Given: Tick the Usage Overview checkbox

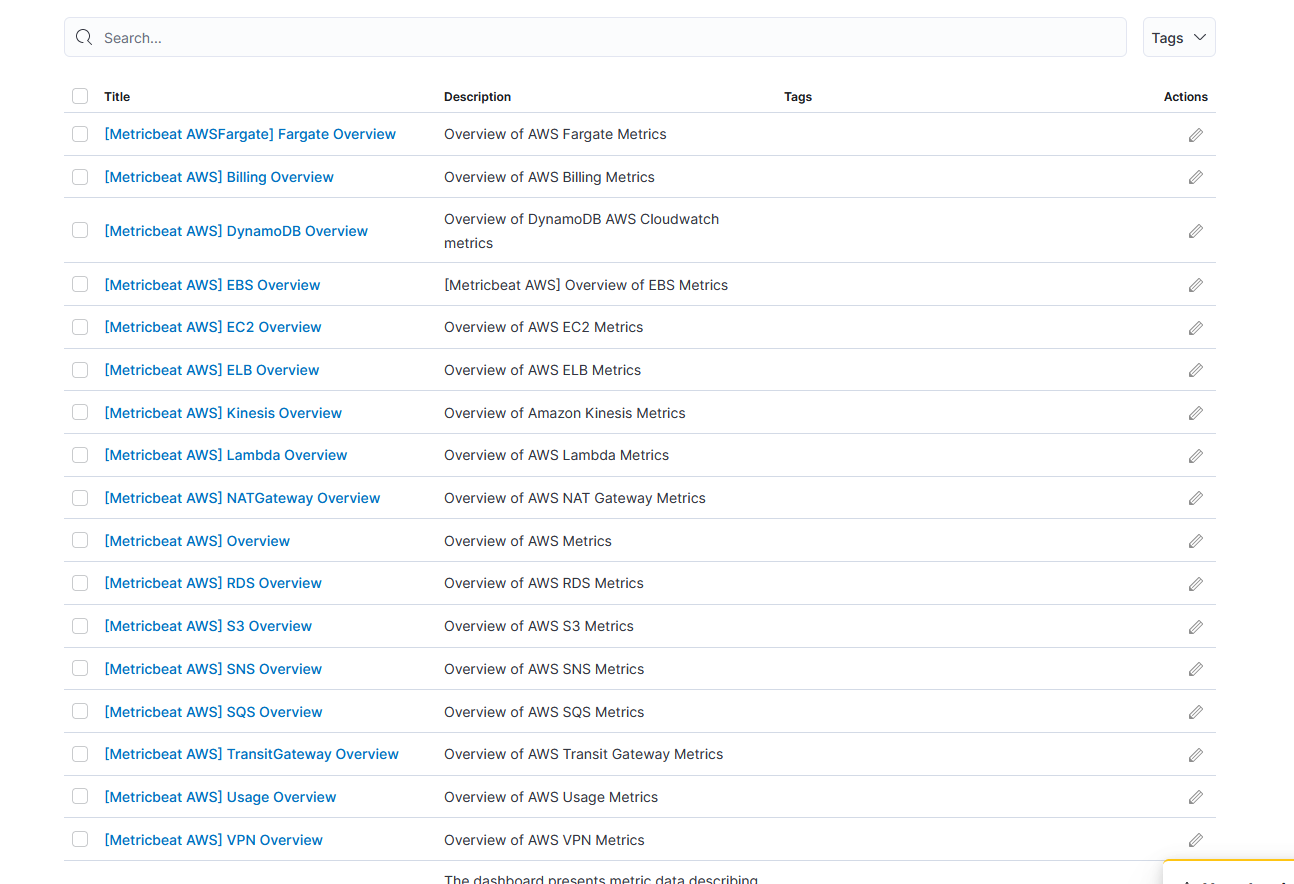Looking at the screenshot, I should [80, 796].
